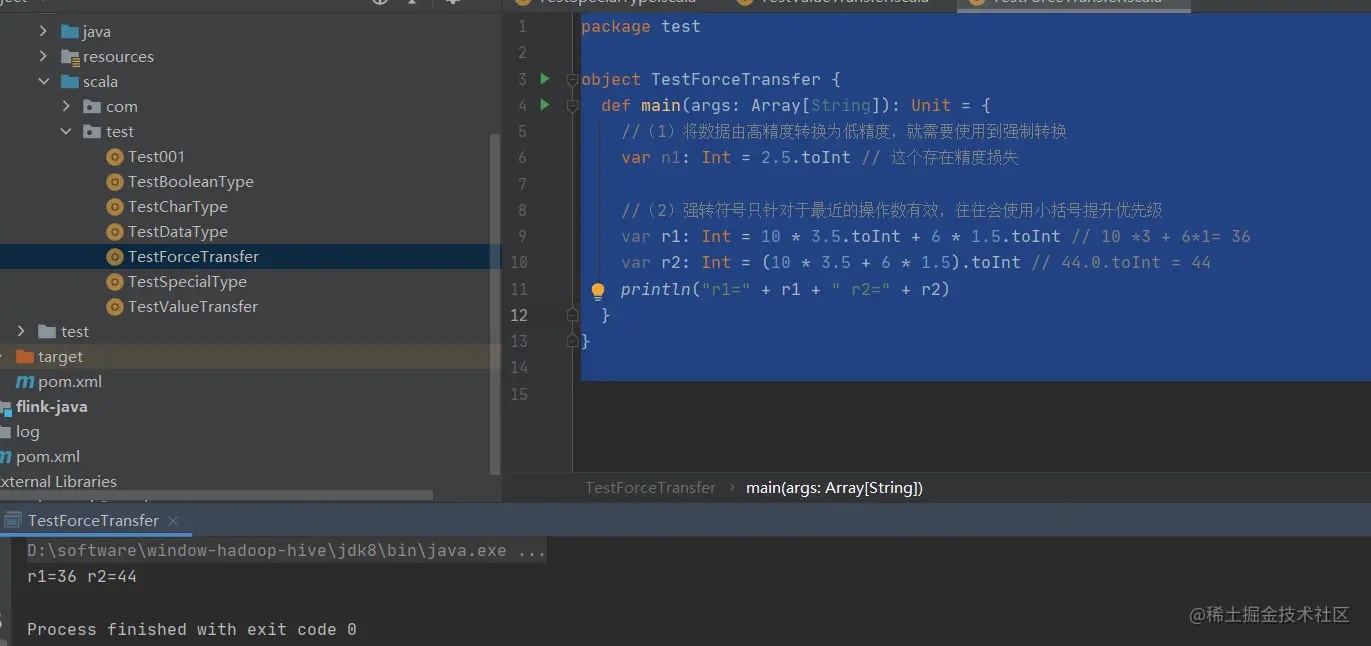Select TestDataType in the project tree
This screenshot has width=1371, height=646.
(x=177, y=231)
